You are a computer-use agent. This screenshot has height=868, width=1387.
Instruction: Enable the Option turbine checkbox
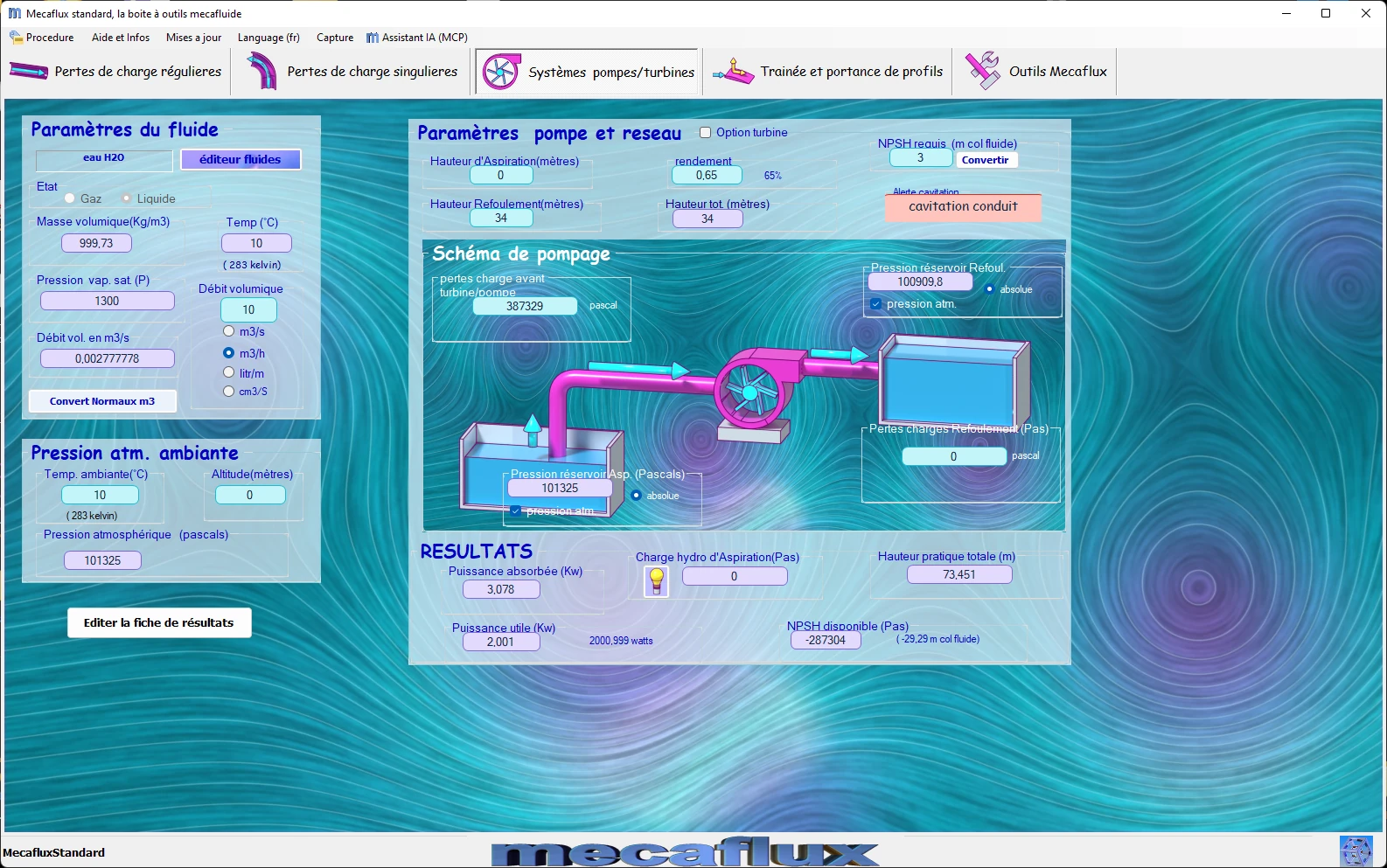705,133
